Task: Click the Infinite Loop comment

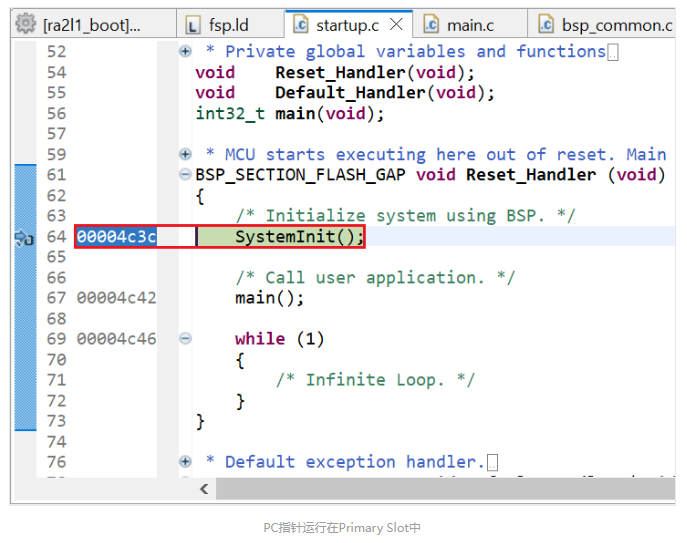Action: point(375,380)
